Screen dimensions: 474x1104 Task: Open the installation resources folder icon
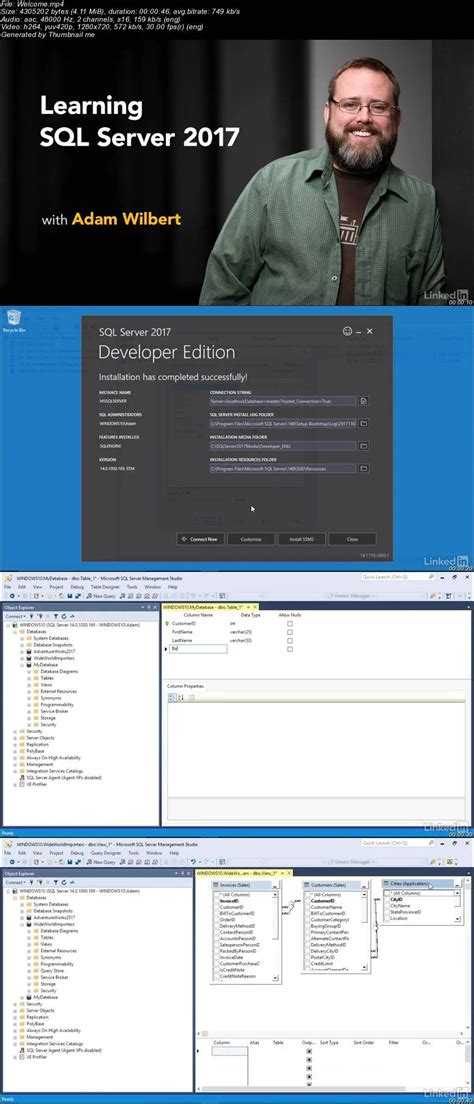click(364, 468)
